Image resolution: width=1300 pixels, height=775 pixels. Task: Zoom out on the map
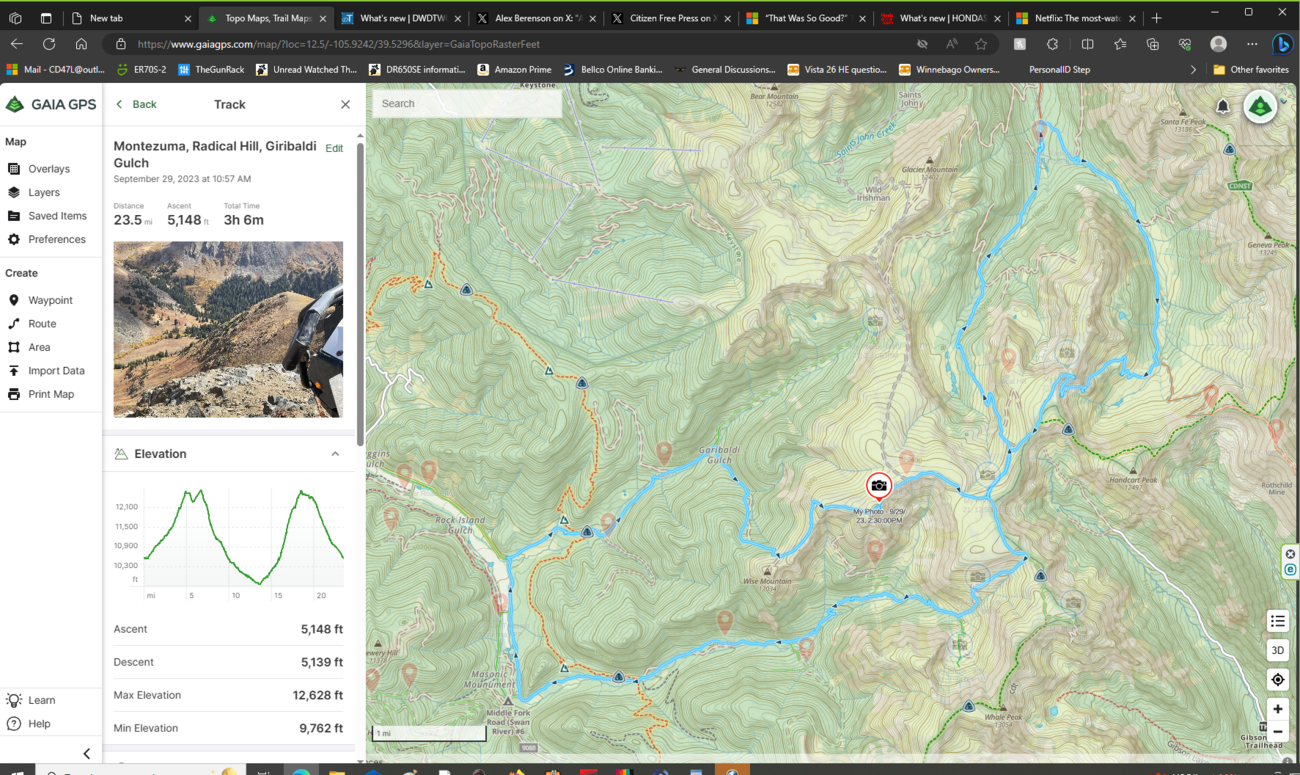[x=1277, y=731]
